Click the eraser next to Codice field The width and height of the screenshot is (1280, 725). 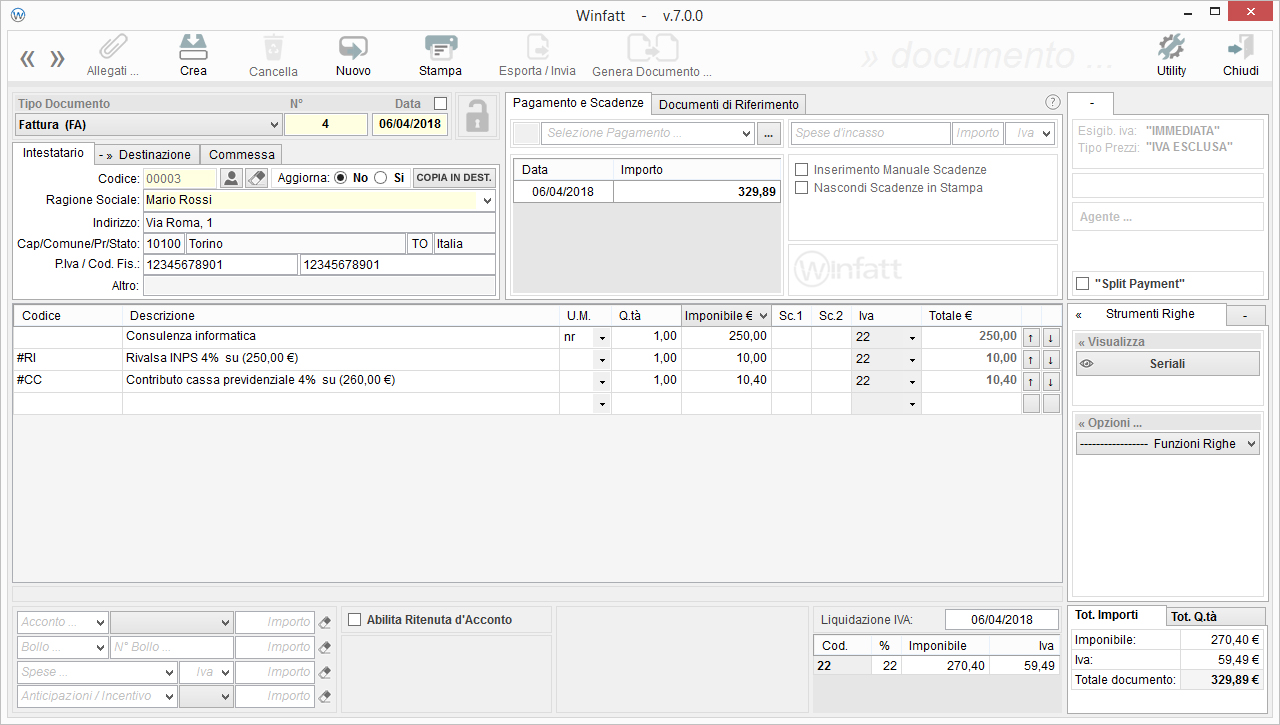point(257,178)
